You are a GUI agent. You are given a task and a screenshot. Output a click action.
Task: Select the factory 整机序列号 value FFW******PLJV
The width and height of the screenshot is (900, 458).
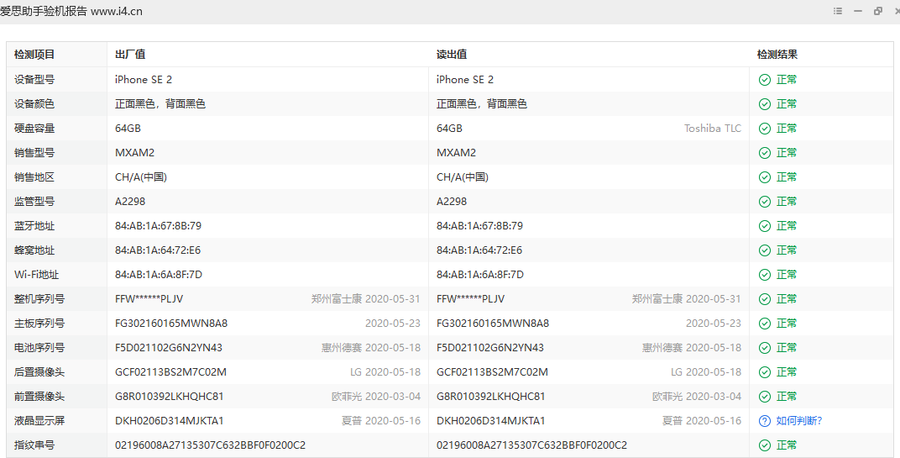pos(149,299)
